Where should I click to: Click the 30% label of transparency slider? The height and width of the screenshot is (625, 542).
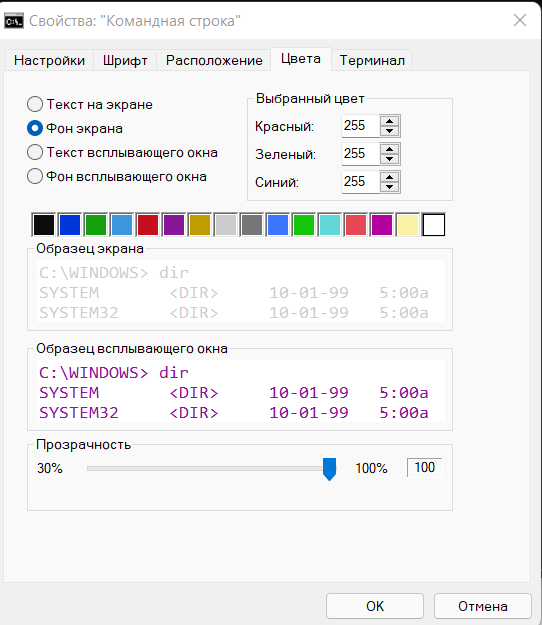coord(49,468)
